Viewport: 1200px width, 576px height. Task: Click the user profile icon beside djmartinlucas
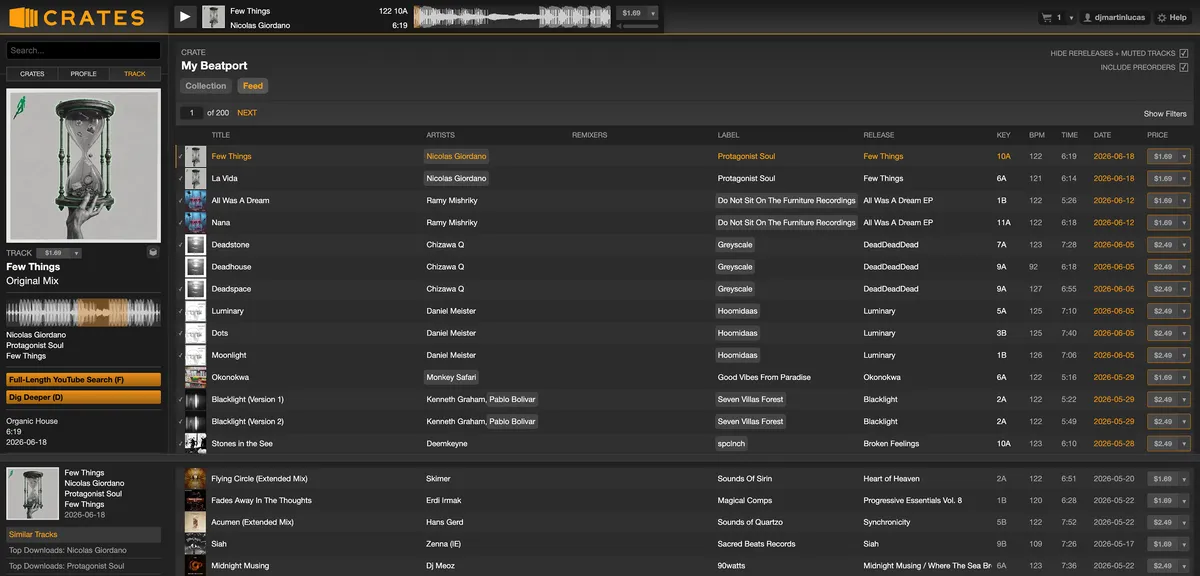(1087, 17)
